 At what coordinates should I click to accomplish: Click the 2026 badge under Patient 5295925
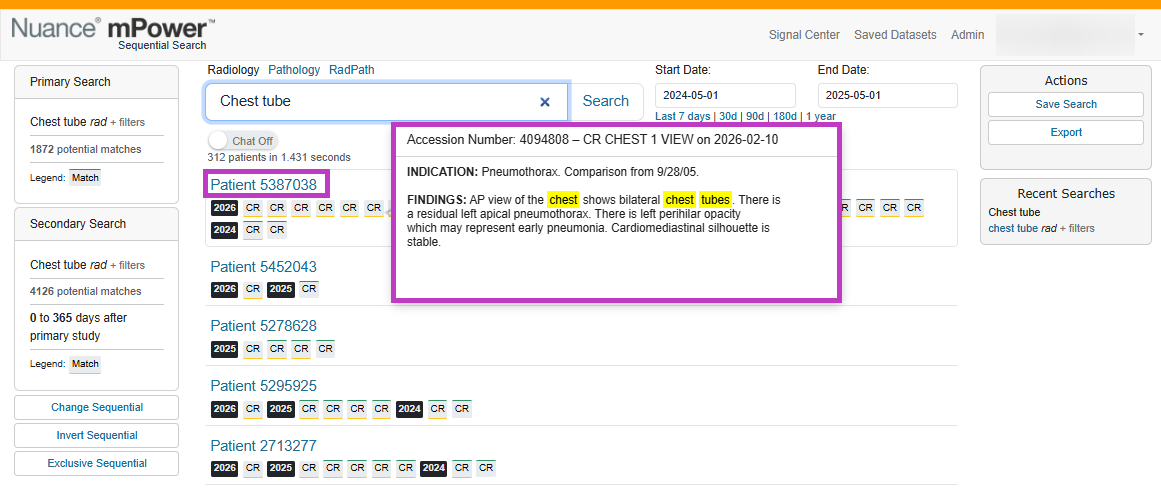[x=224, y=408]
